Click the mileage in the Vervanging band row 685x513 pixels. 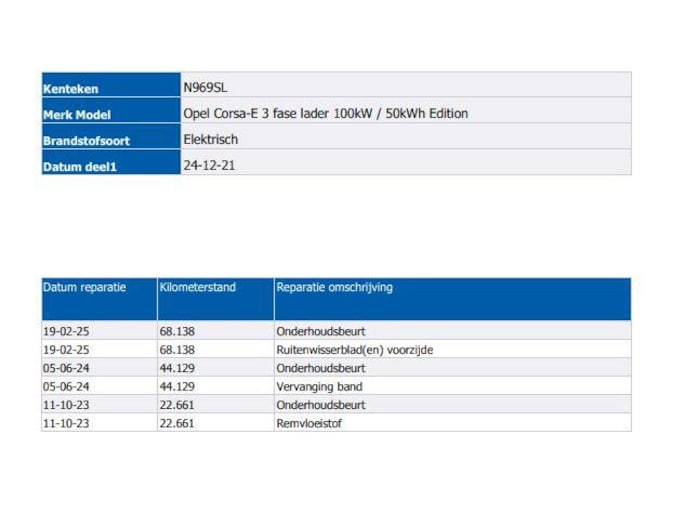click(176, 386)
